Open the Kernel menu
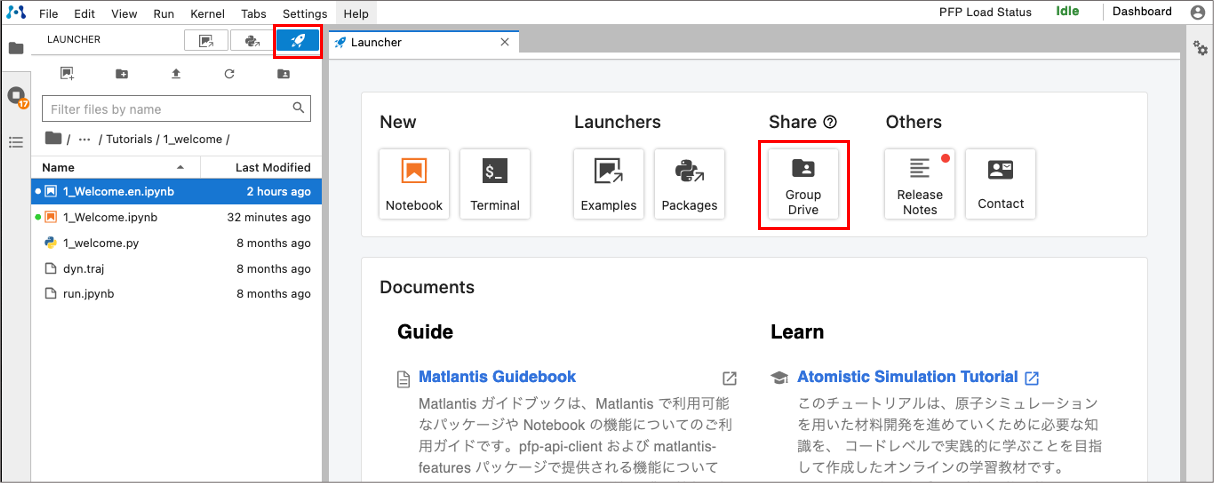 207,14
